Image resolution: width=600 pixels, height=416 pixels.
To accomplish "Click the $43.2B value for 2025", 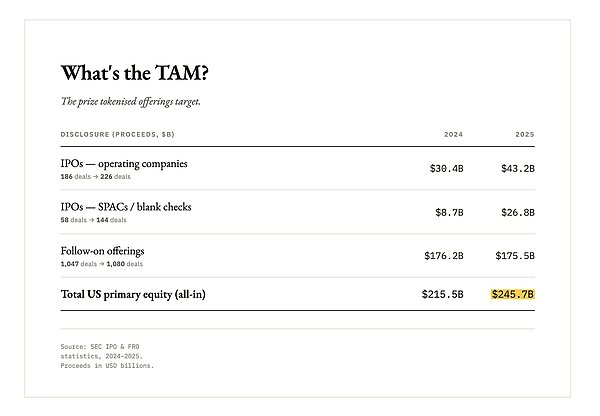I will (518, 168).
